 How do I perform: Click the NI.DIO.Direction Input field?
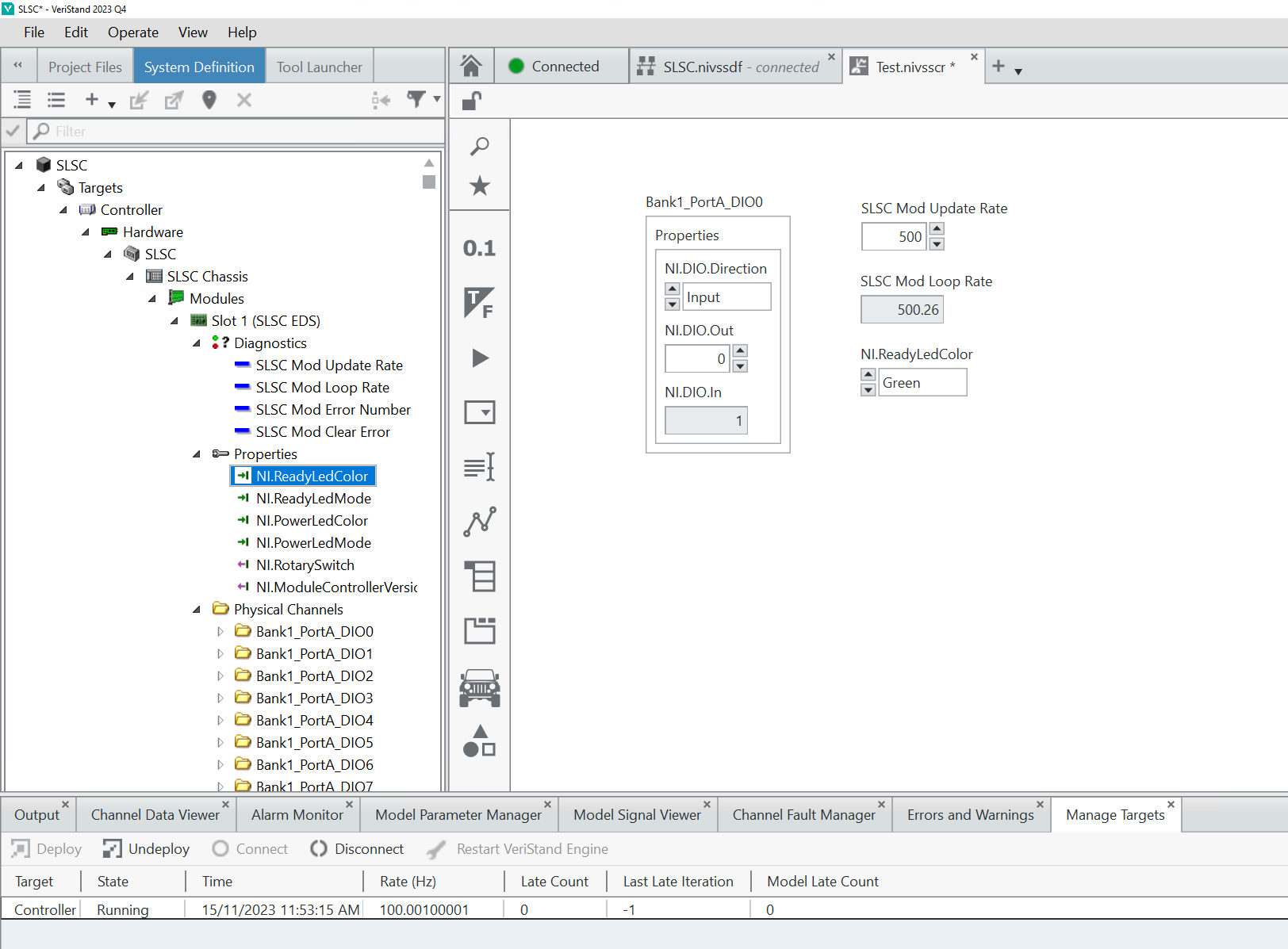(x=726, y=297)
